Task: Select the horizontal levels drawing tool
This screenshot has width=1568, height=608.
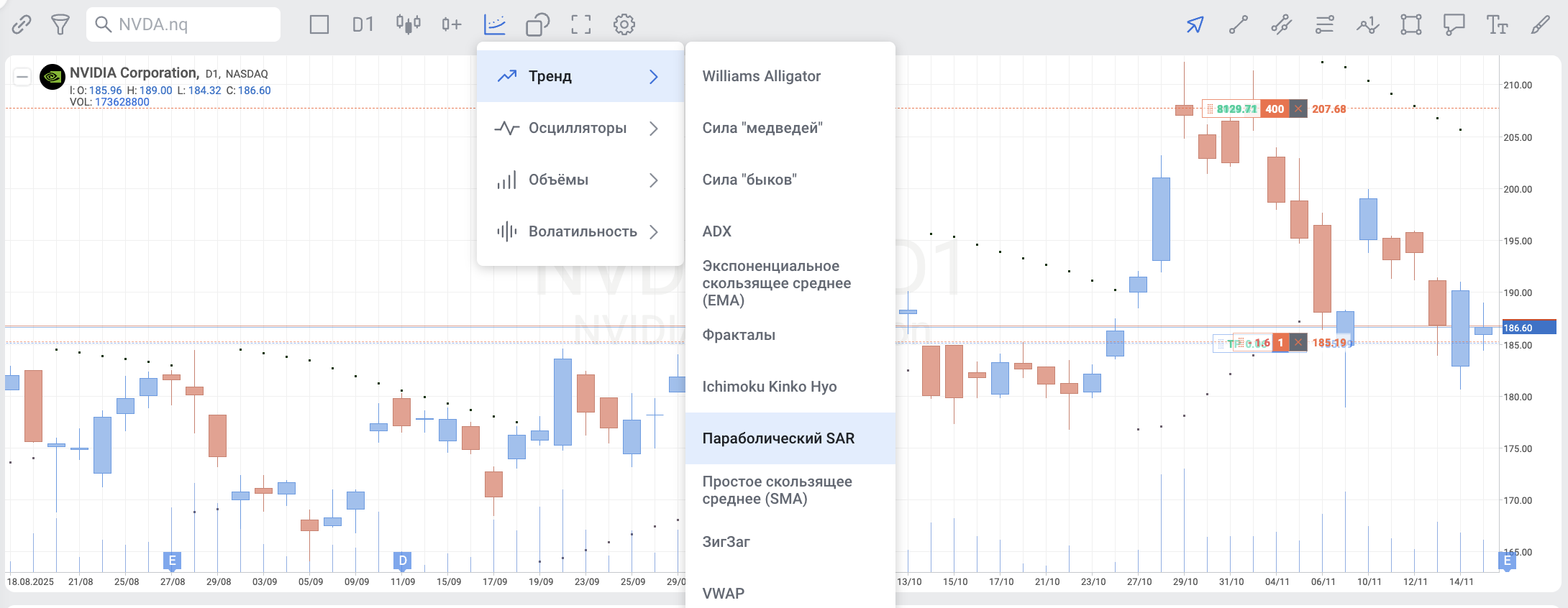Action: click(1324, 24)
